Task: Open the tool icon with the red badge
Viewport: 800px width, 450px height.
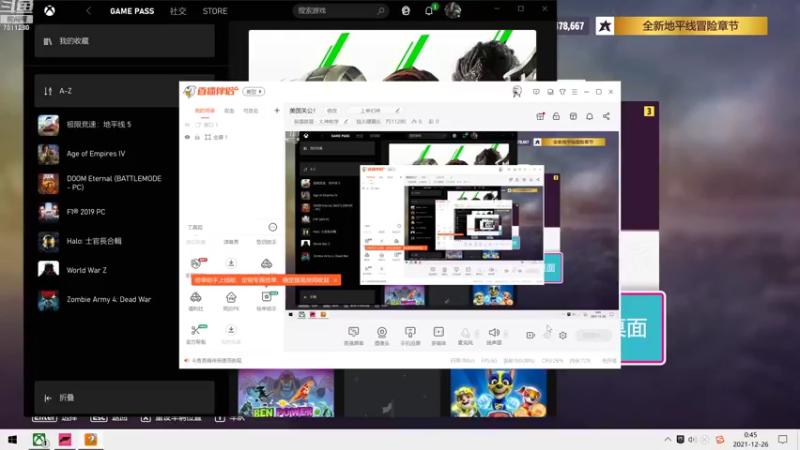Action: (196, 263)
